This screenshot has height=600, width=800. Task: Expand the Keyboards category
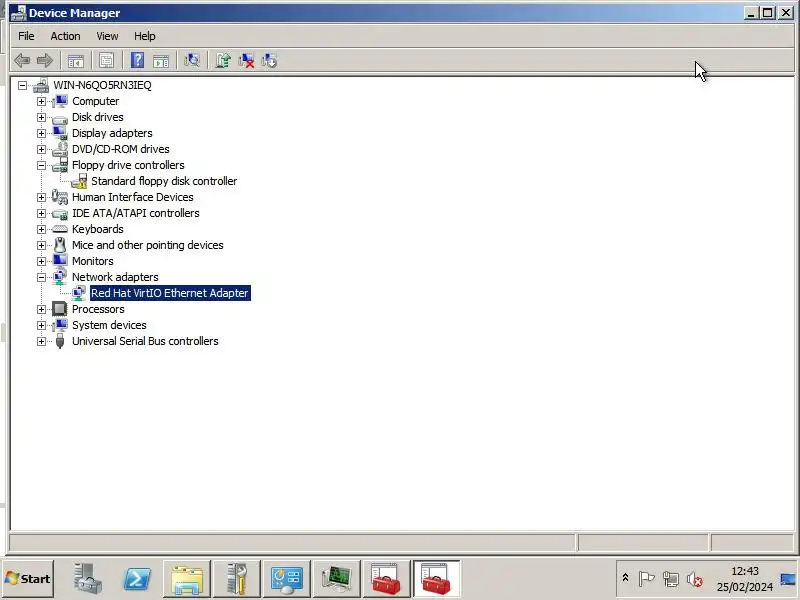41,229
